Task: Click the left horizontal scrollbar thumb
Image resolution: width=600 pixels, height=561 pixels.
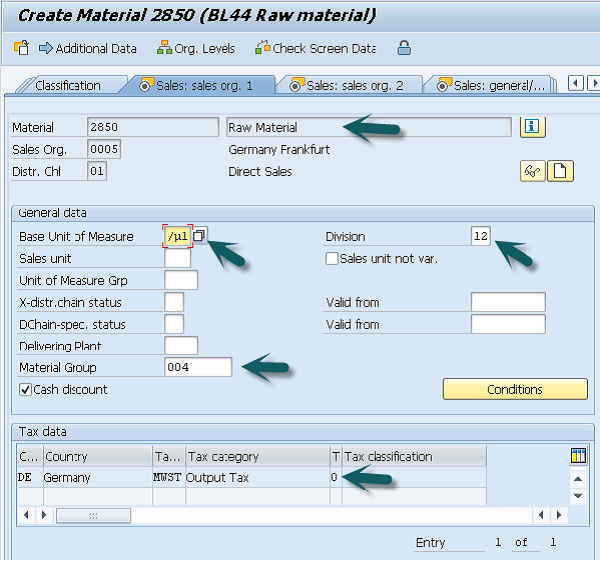Action: point(93,515)
